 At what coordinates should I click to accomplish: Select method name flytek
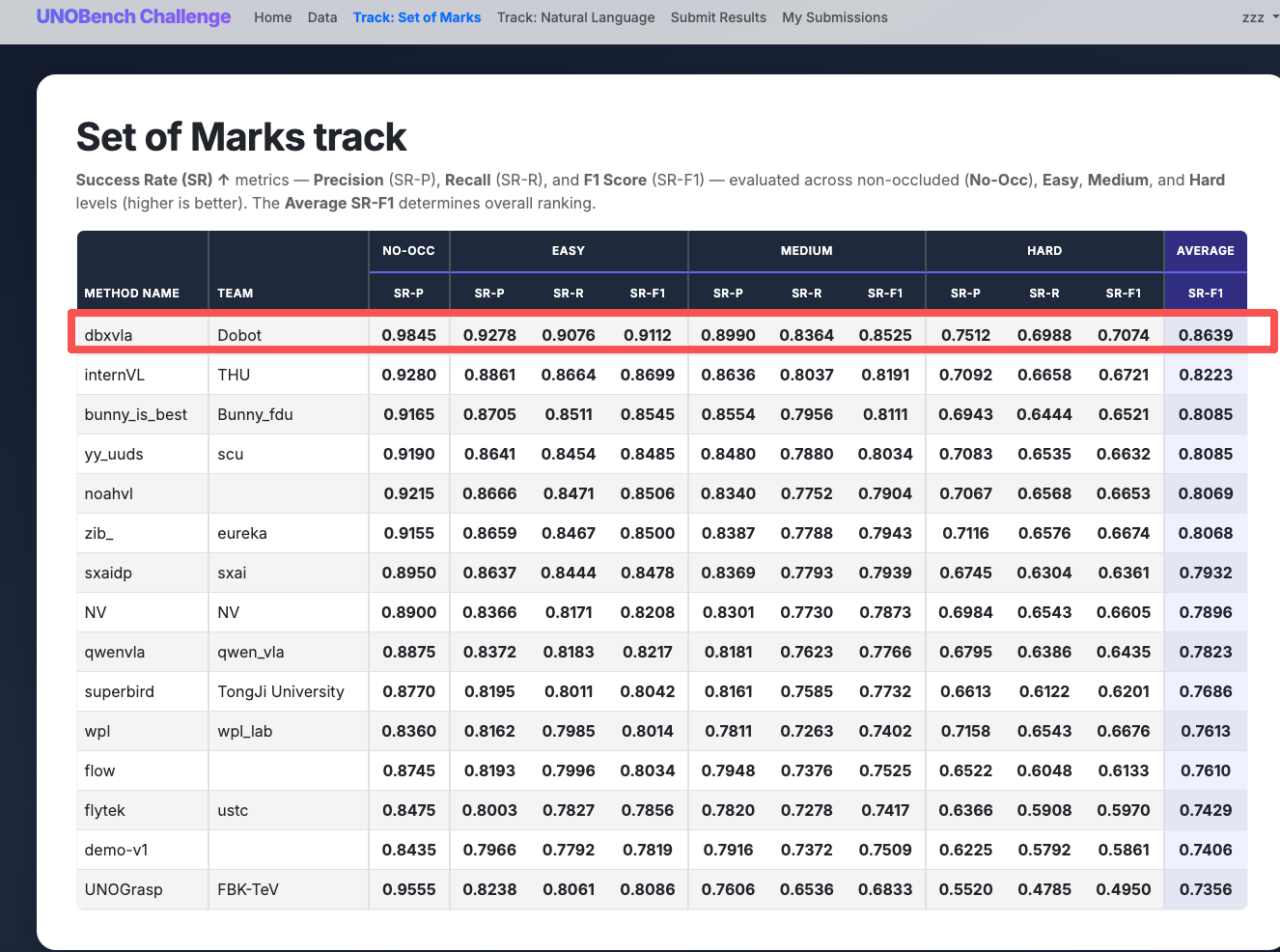click(104, 810)
